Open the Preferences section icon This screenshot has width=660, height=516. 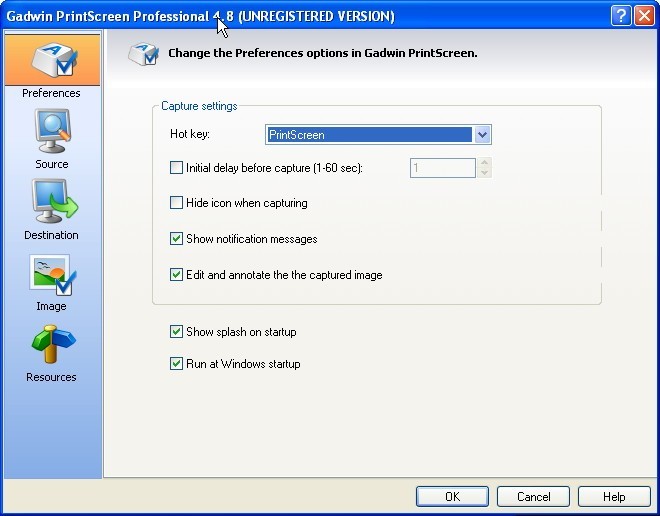(53, 60)
